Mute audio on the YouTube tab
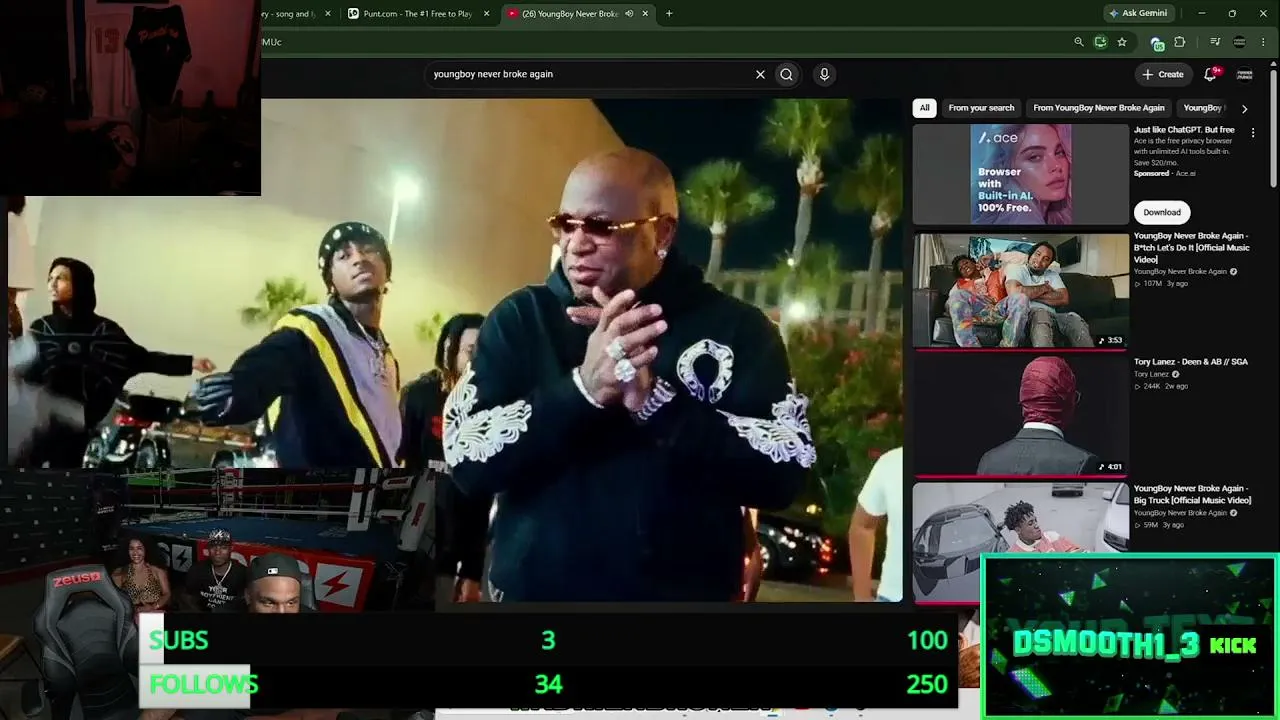This screenshot has height=720, width=1280. point(629,14)
